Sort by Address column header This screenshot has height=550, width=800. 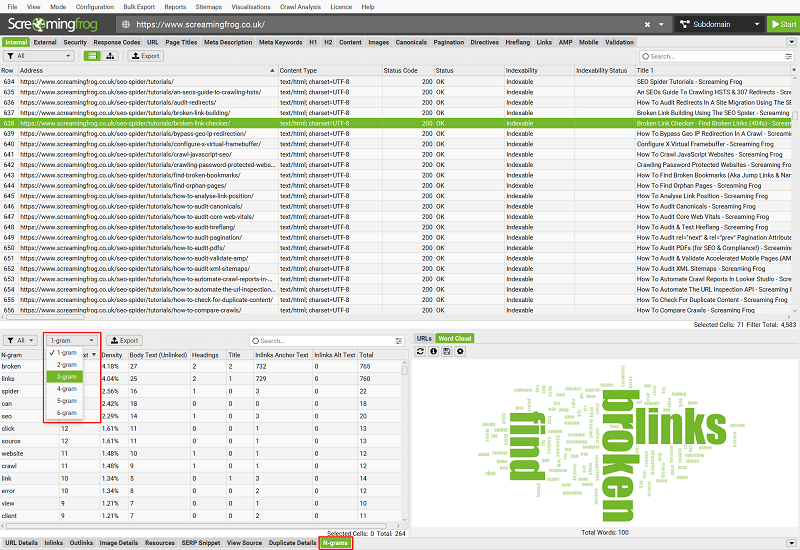pyautogui.click(x=148, y=70)
